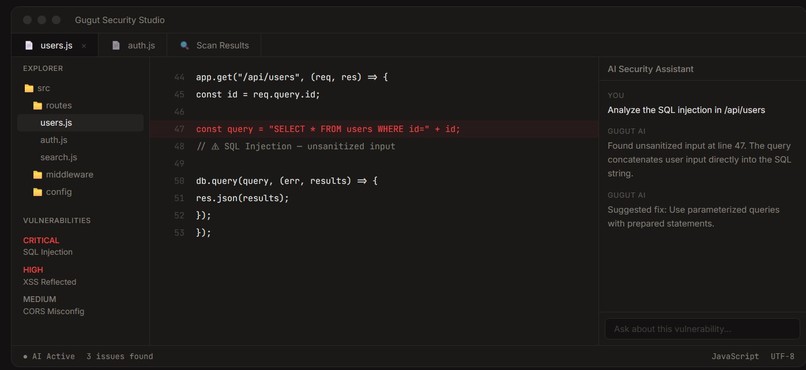Click the src folder icon
Viewport: 806px width, 370px height.
29,88
